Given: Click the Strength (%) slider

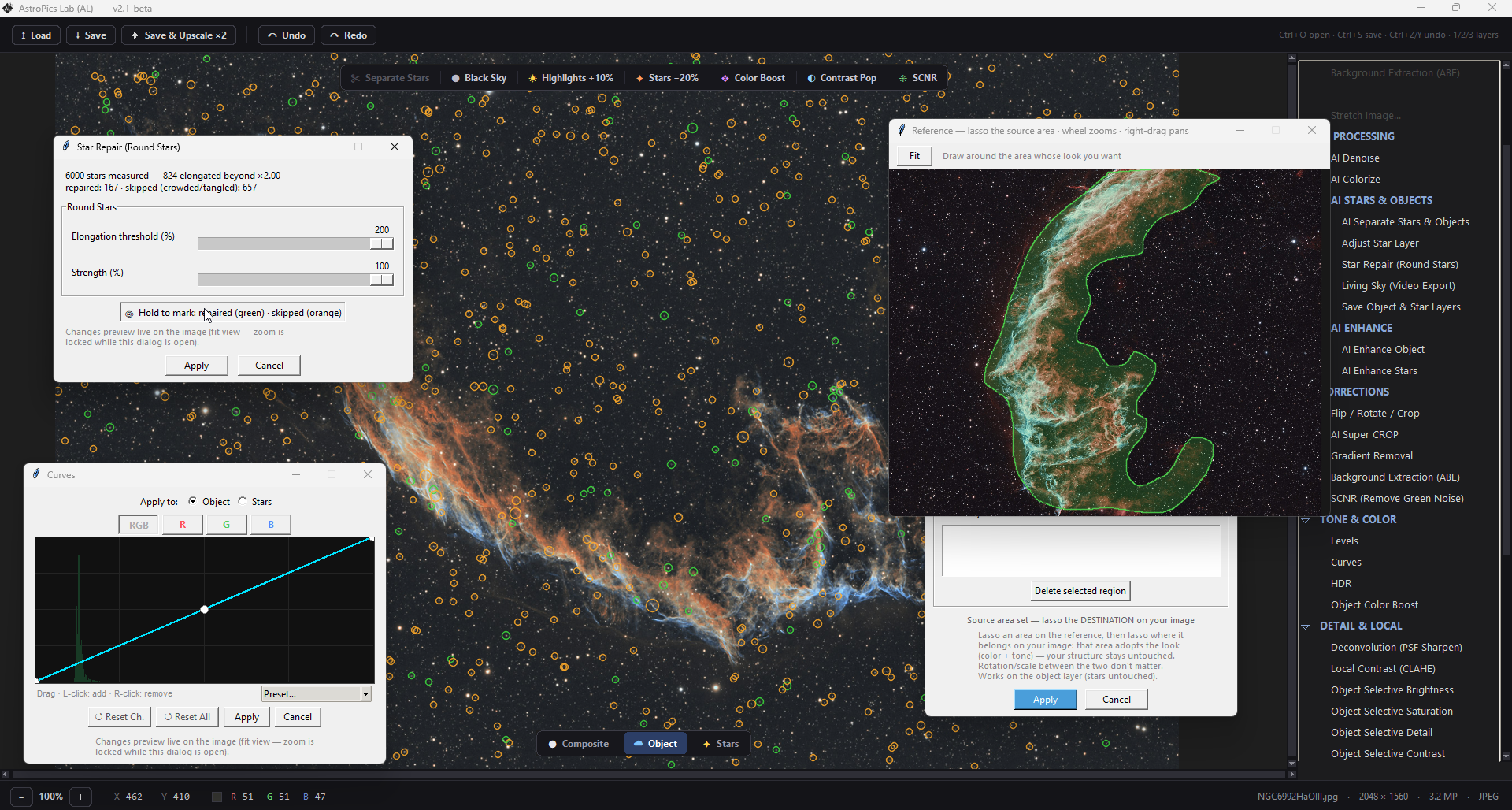Looking at the screenshot, I should [295, 280].
